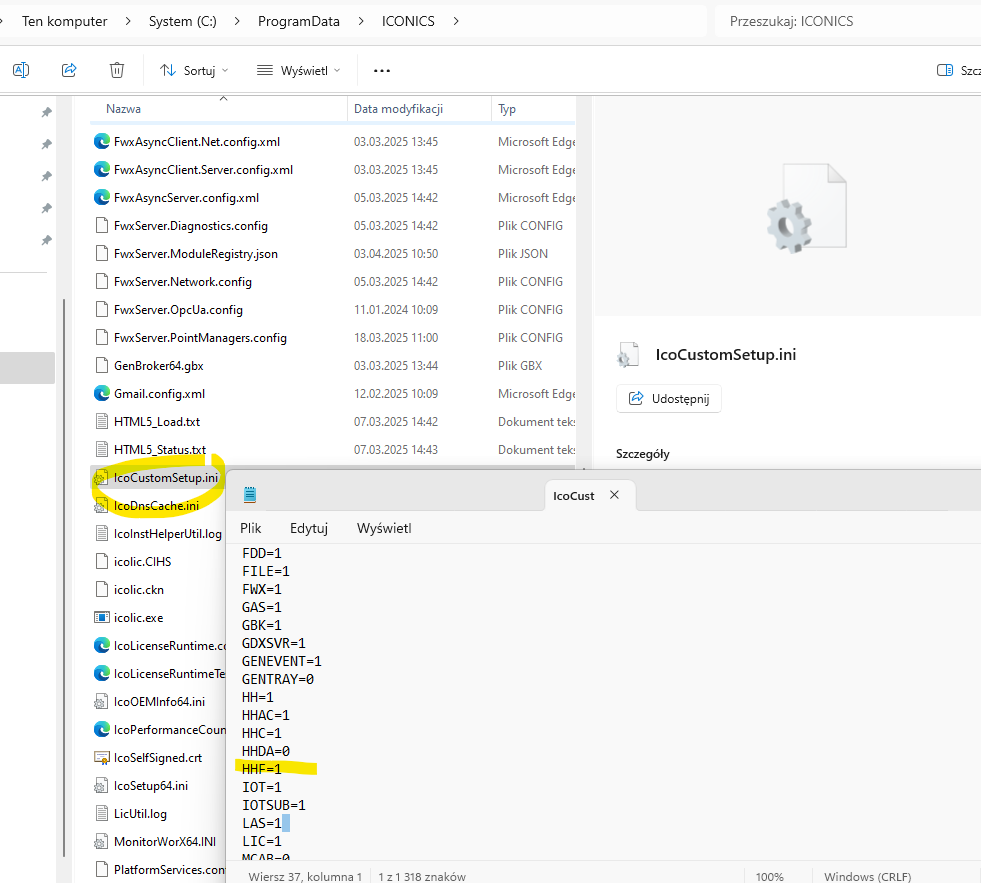The height and width of the screenshot is (883, 981).
Task: Expand the chevron after System (C:) breadcrumb
Action: point(237,21)
